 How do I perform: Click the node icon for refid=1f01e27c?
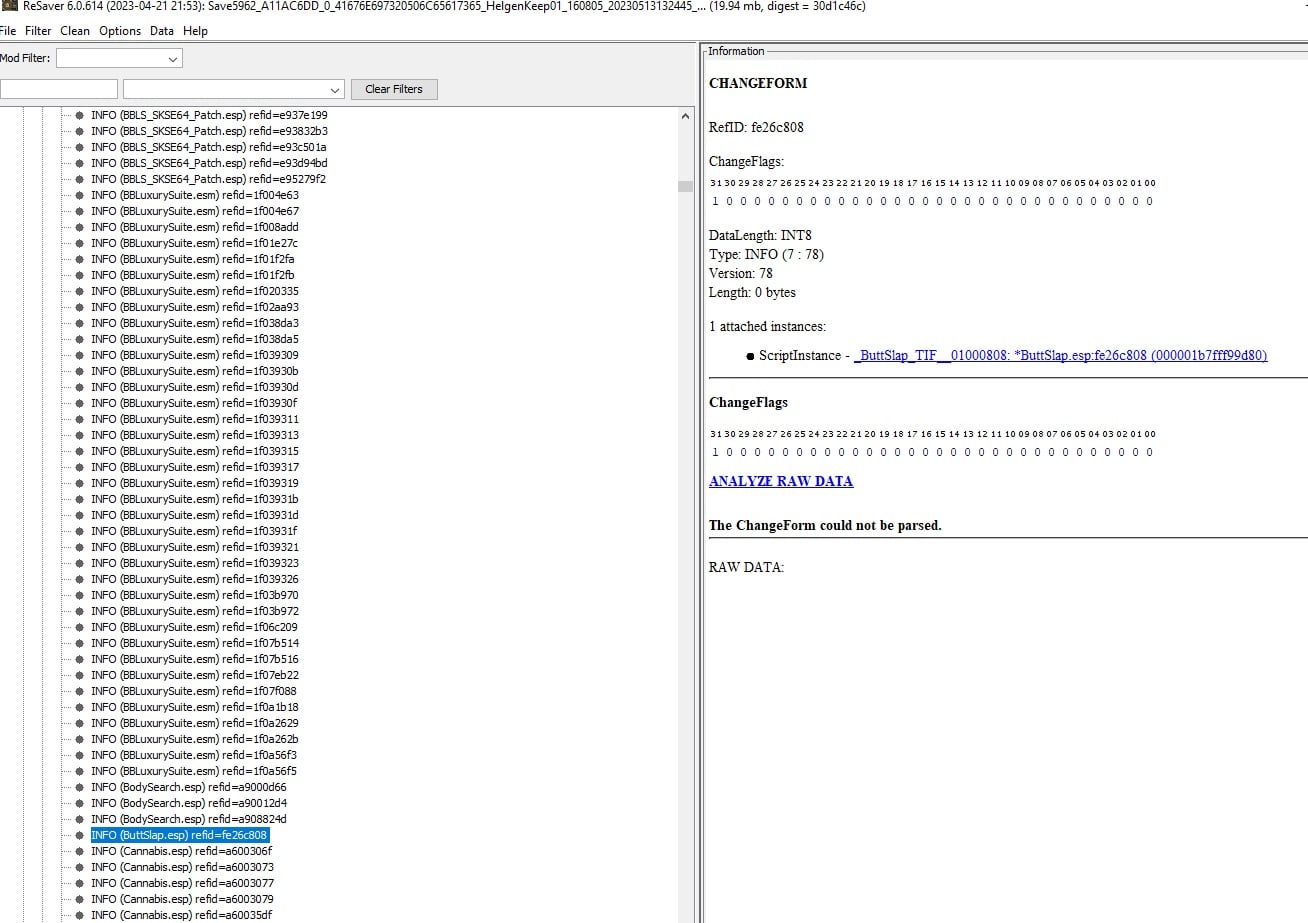pos(80,243)
